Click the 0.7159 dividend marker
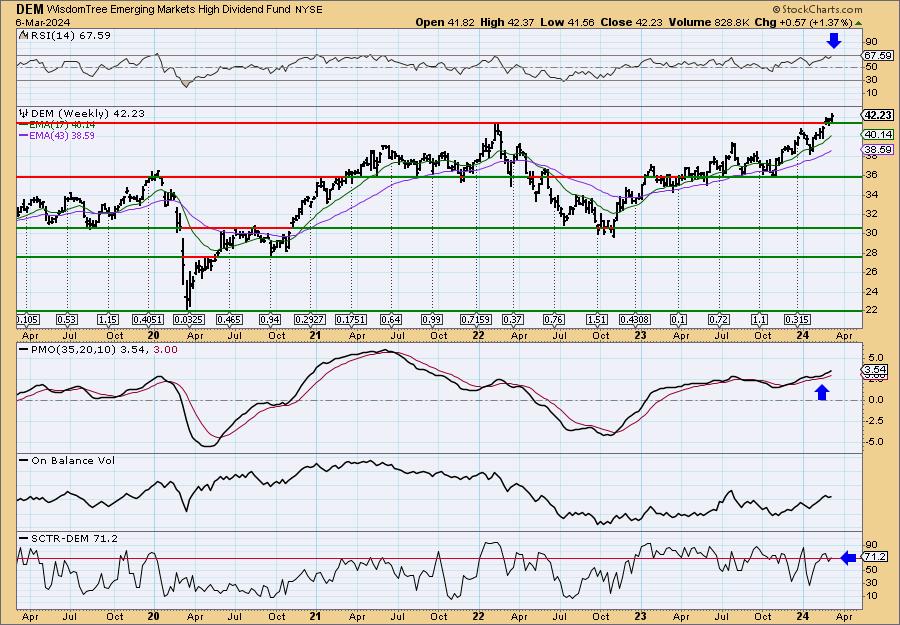900x625 pixels. coord(476,320)
